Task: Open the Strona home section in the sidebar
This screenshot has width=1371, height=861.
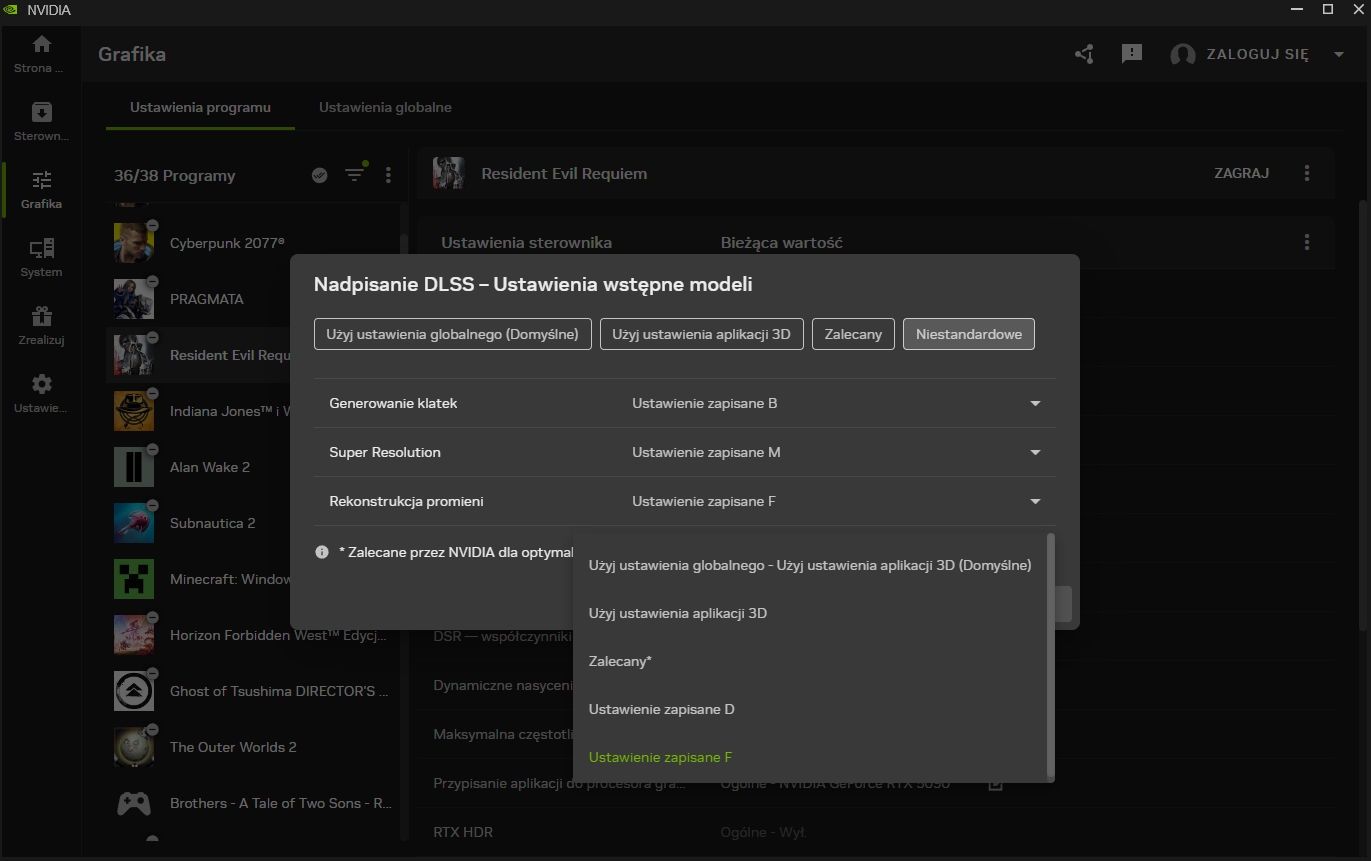Action: click(x=41, y=54)
